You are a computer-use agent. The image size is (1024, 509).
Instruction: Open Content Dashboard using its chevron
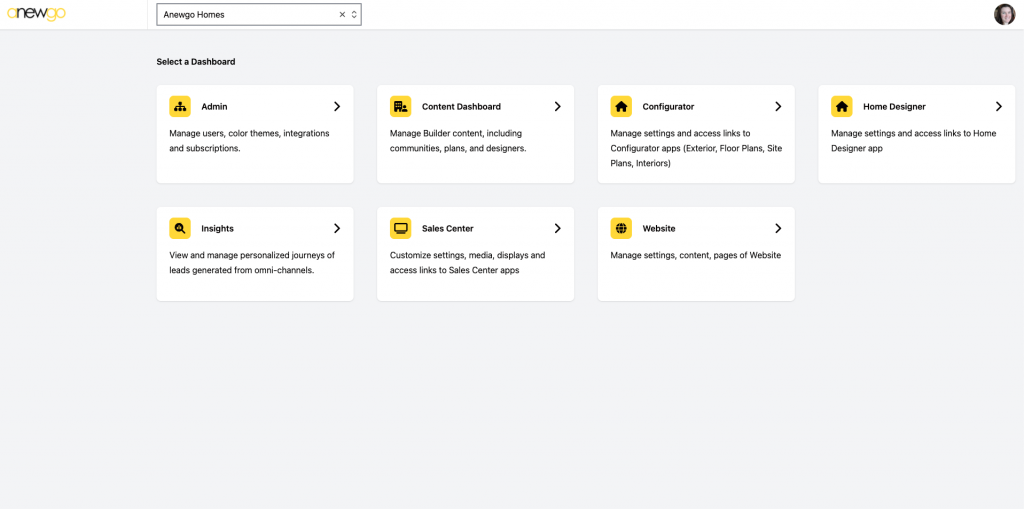558,107
